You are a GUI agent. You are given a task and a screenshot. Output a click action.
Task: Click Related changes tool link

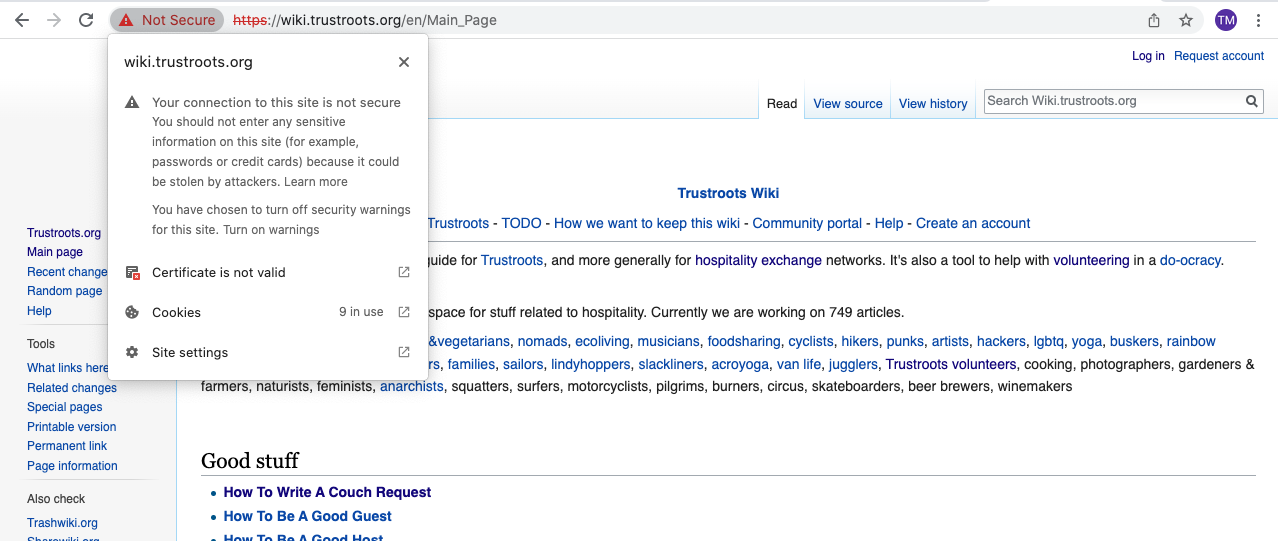[72, 388]
